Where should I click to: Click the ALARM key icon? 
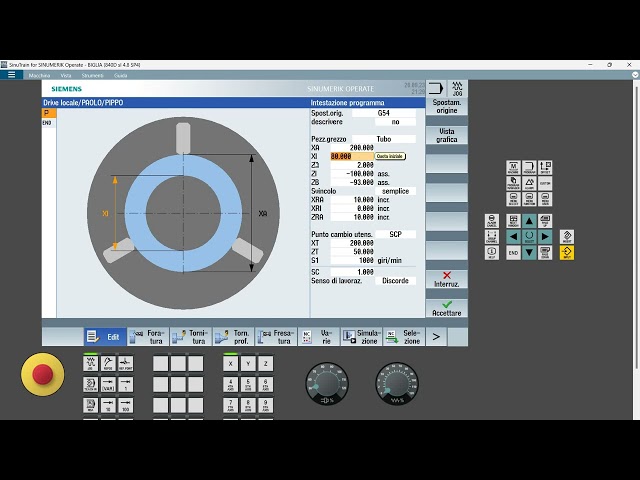coord(529,183)
